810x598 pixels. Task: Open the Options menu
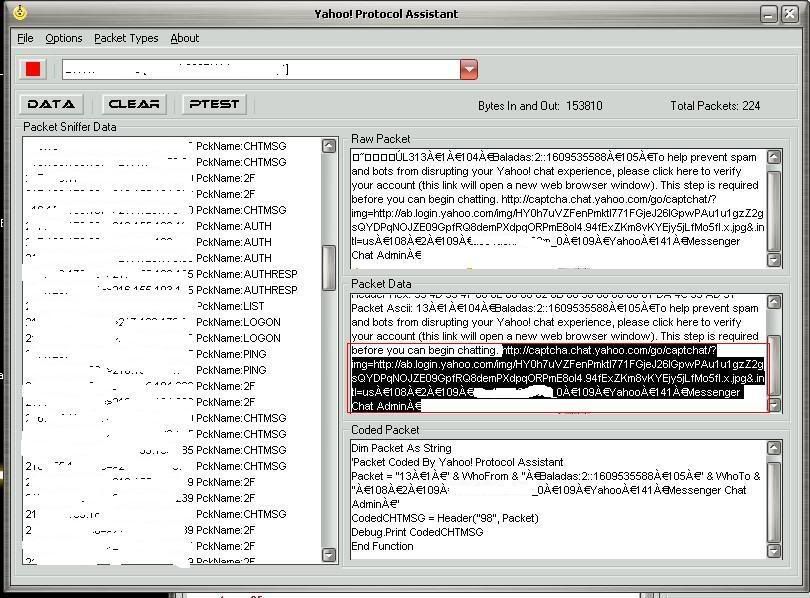tap(64, 38)
